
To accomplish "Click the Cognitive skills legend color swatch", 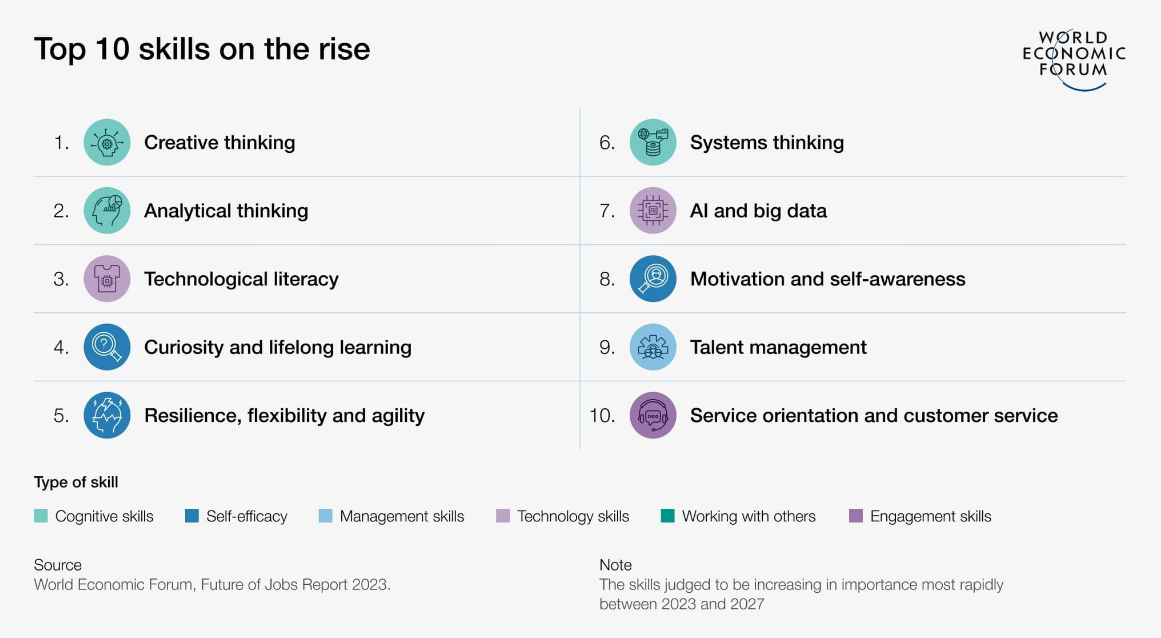I will tap(41, 516).
